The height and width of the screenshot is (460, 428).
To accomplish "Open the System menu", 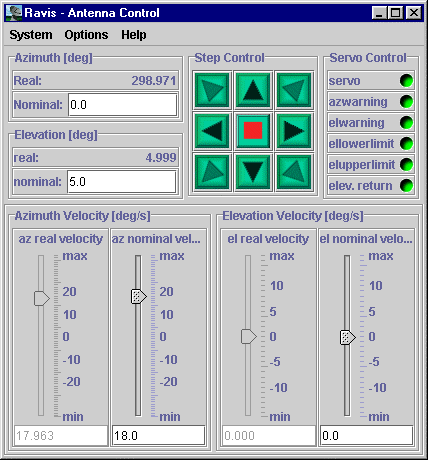I will 31,35.
